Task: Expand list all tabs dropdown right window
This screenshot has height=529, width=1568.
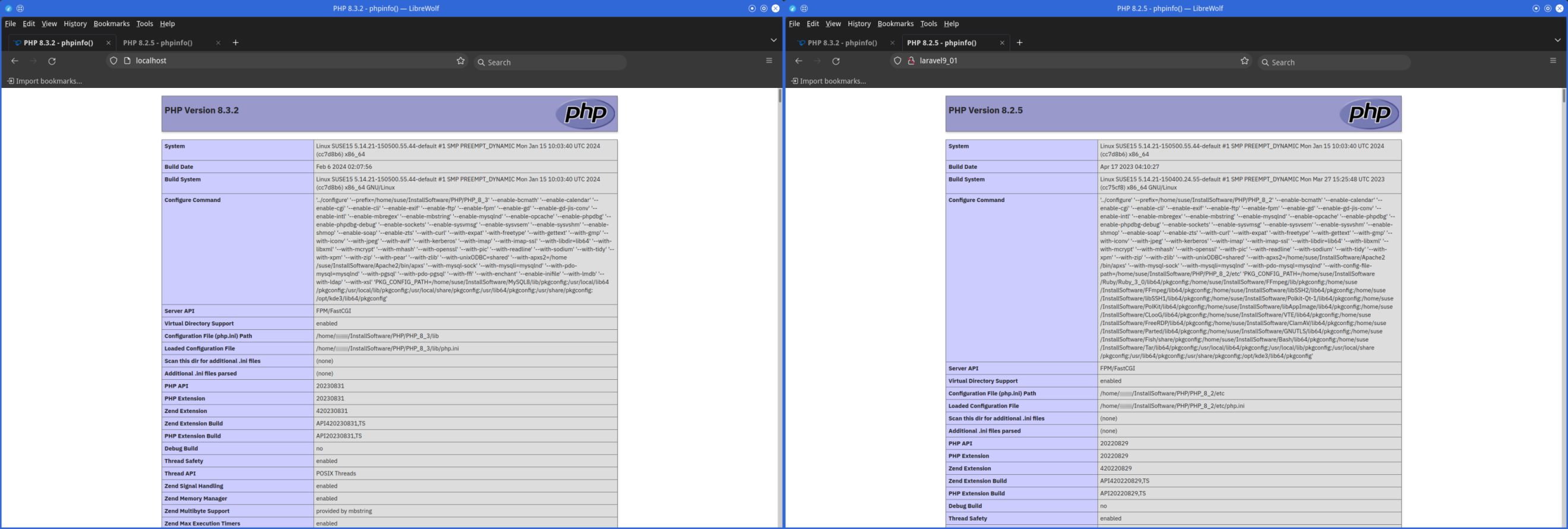Action: click(x=1558, y=40)
